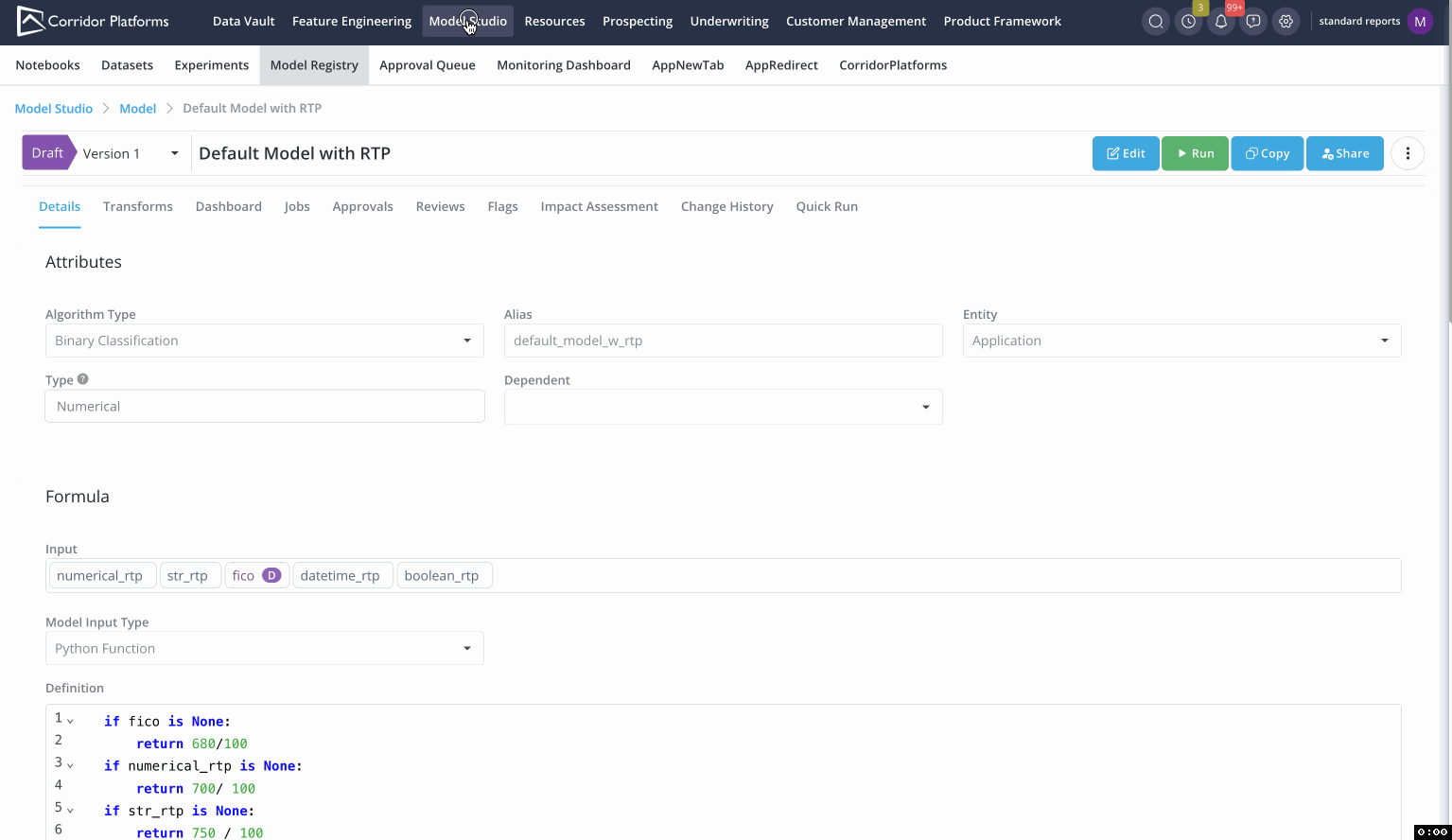This screenshot has width=1452, height=840.
Task: Collapse the code fold at line 3
Action: [70, 766]
